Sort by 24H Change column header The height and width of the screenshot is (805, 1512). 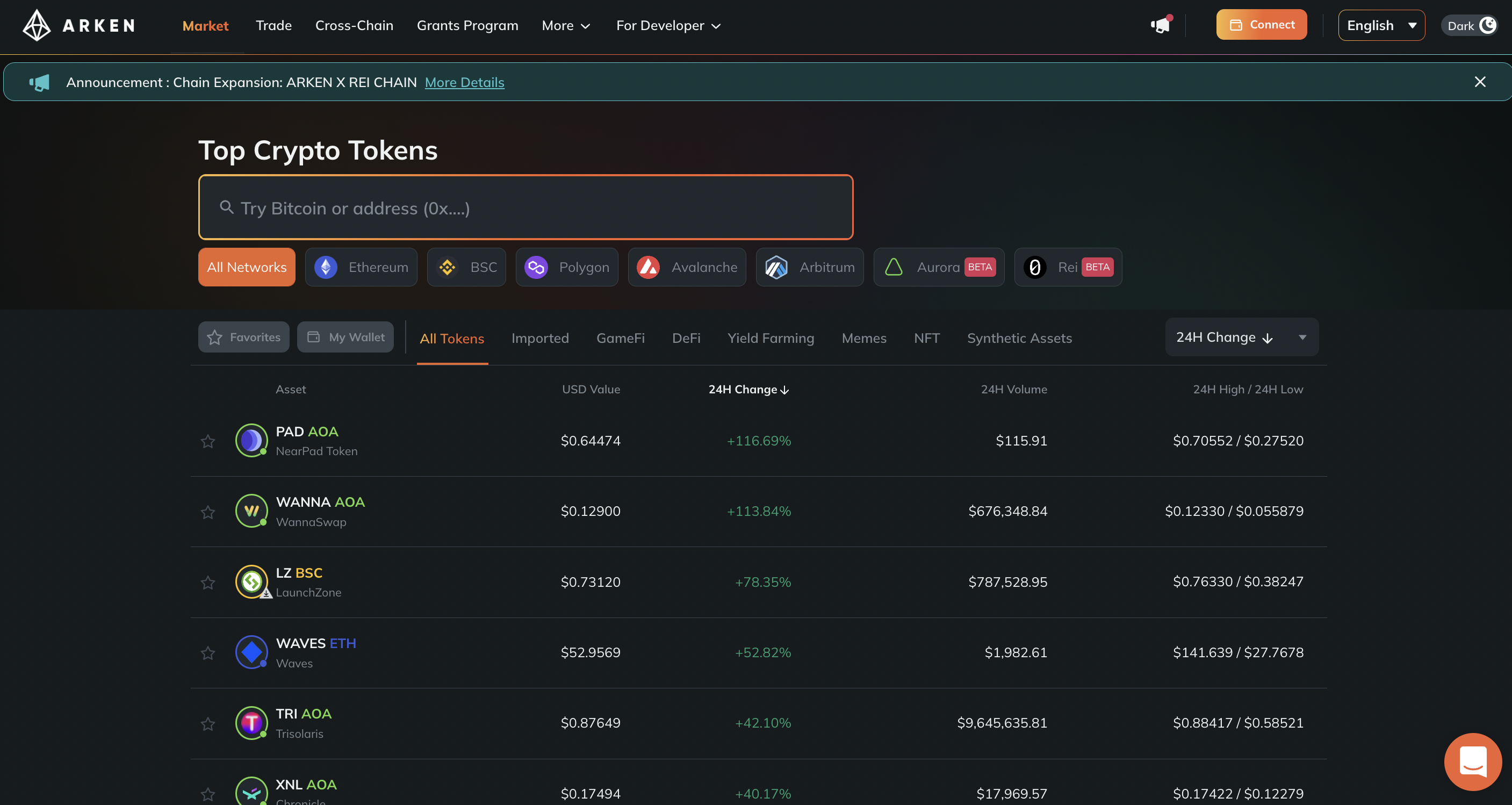click(x=748, y=389)
